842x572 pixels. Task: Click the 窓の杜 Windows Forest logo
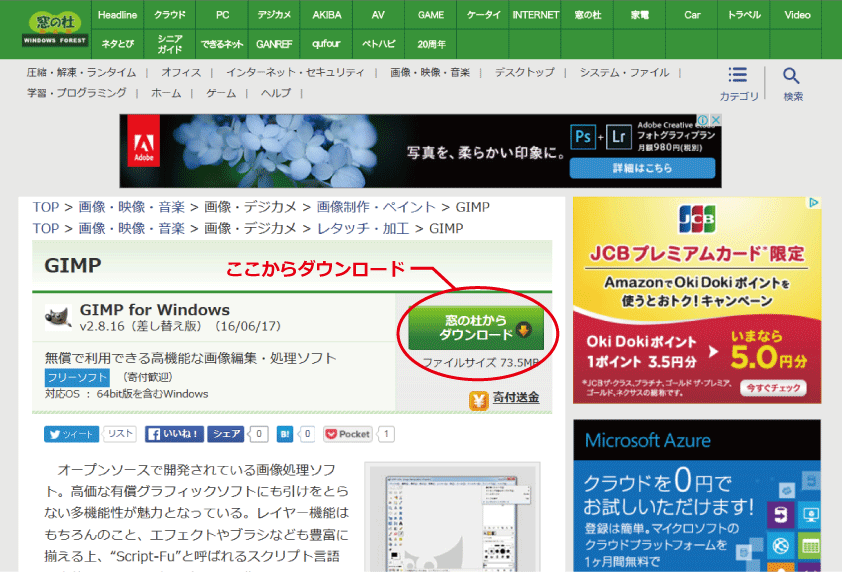click(55, 30)
